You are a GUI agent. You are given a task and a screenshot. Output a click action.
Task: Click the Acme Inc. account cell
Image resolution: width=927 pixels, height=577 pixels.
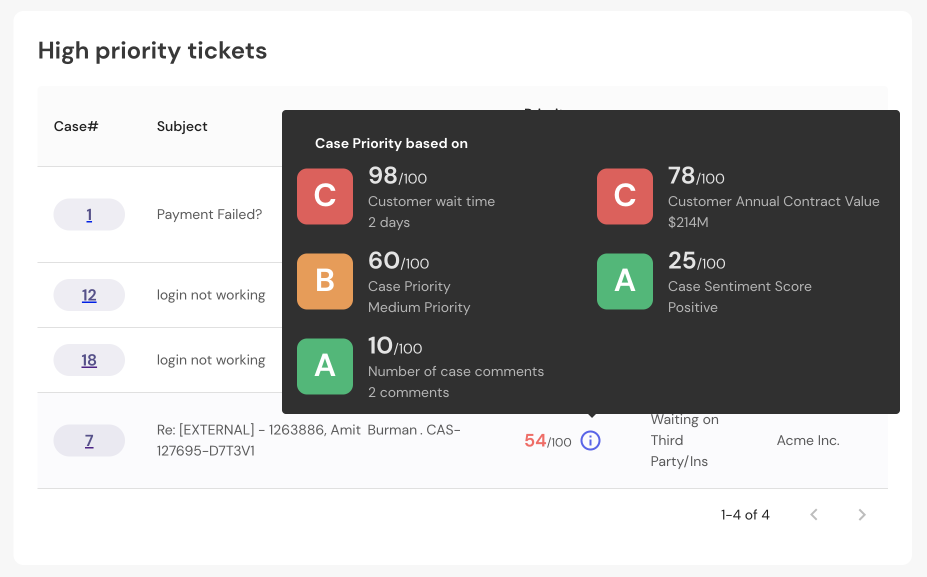808,440
